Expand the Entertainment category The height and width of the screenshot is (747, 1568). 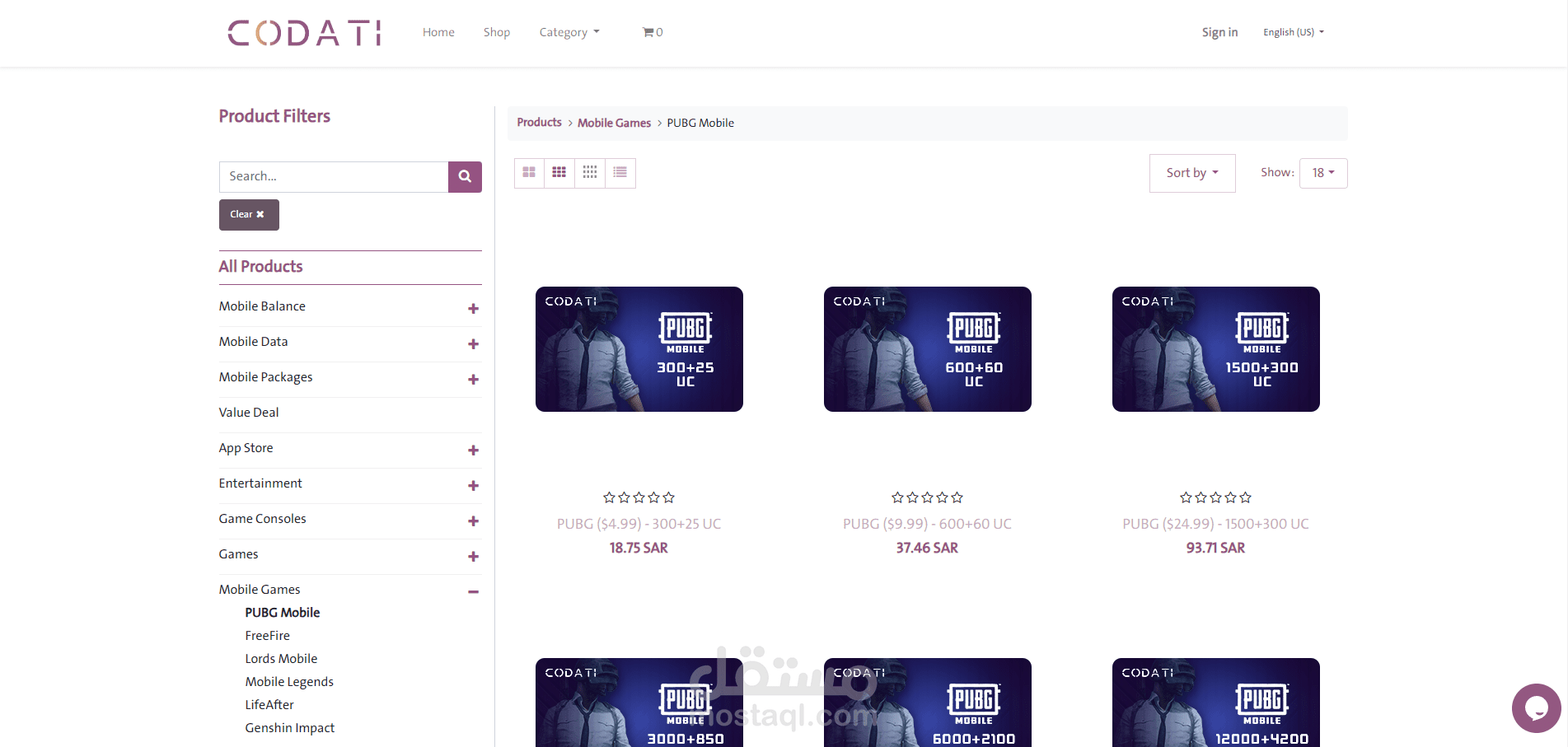473,485
